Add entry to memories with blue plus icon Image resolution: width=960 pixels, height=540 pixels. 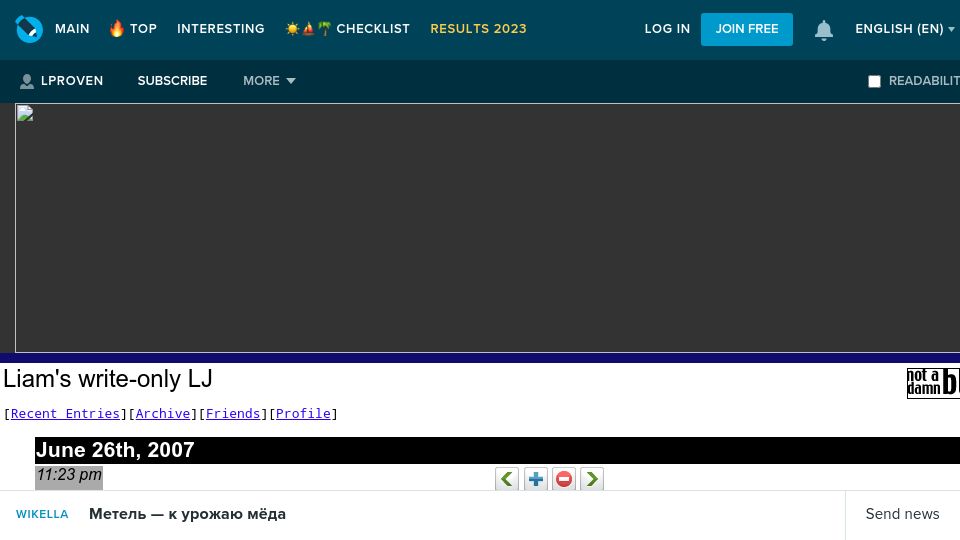click(x=536, y=479)
